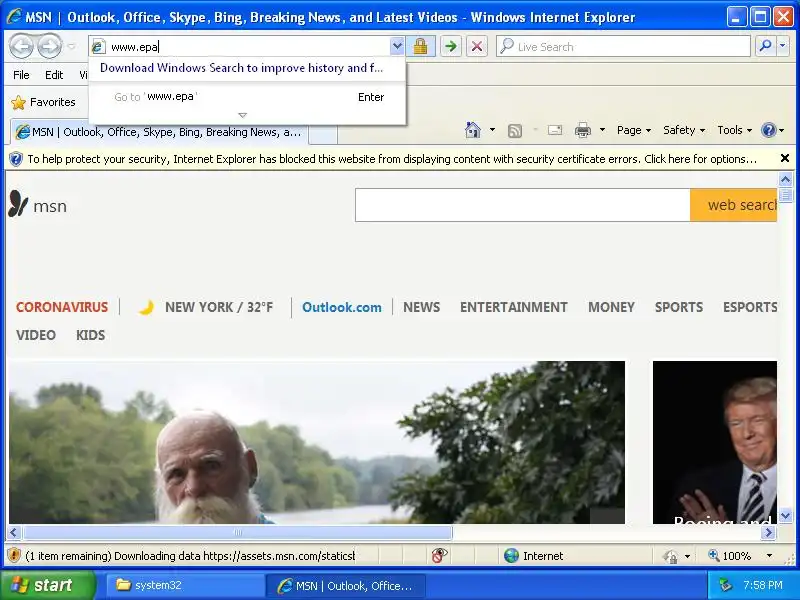Click the suited man story thumbnail
This screenshot has height=600, width=800.
[715, 442]
